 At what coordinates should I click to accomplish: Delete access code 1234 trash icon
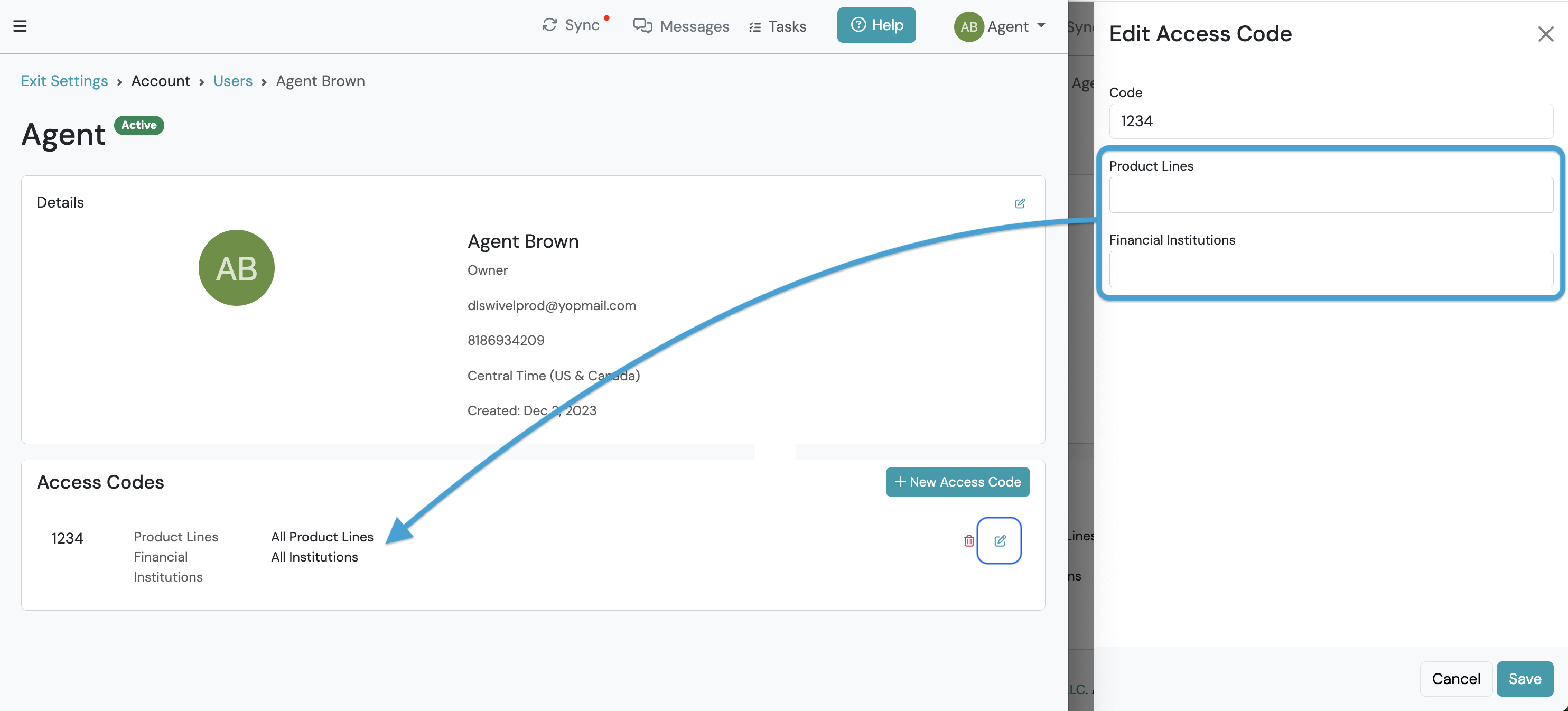969,540
